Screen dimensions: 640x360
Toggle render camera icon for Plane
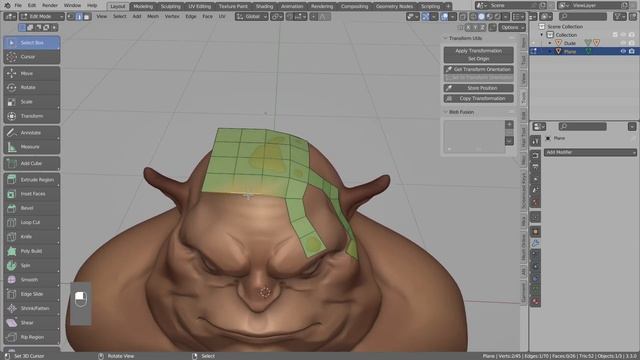click(631, 51)
